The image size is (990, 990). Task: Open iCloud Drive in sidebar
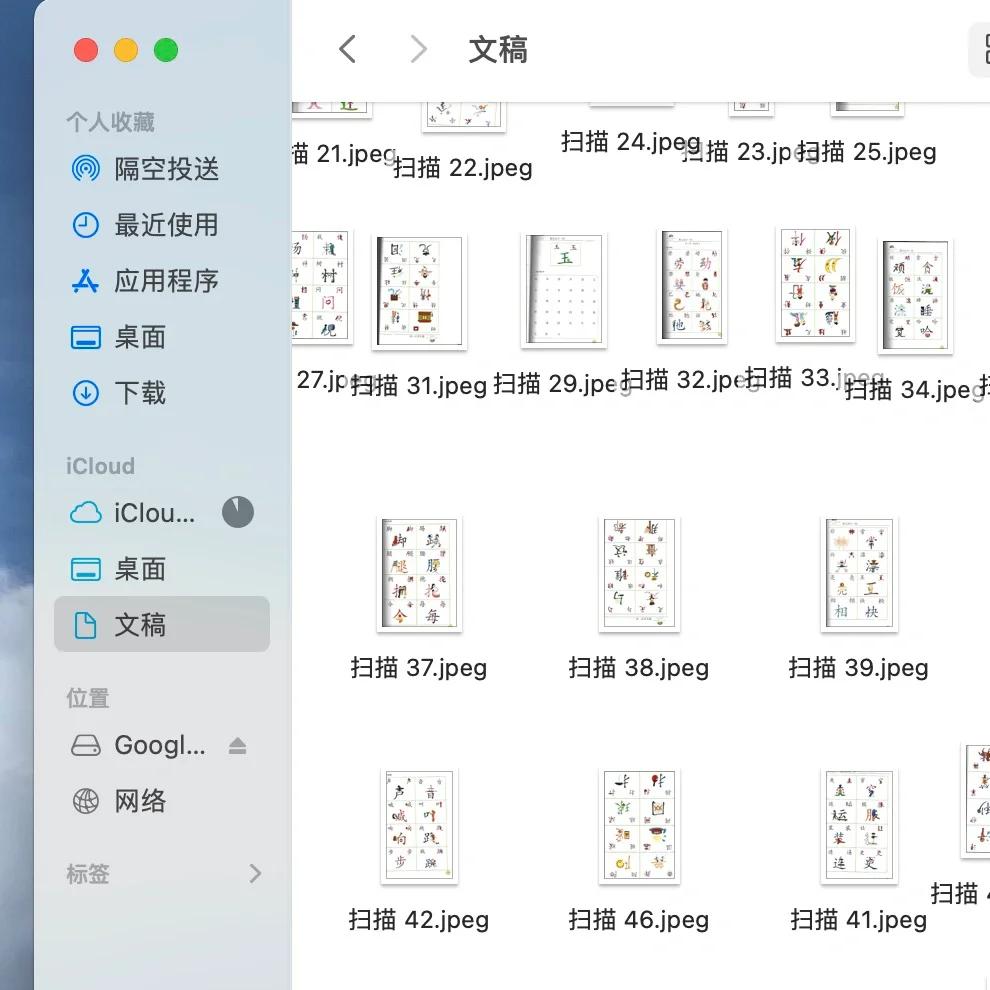click(154, 513)
